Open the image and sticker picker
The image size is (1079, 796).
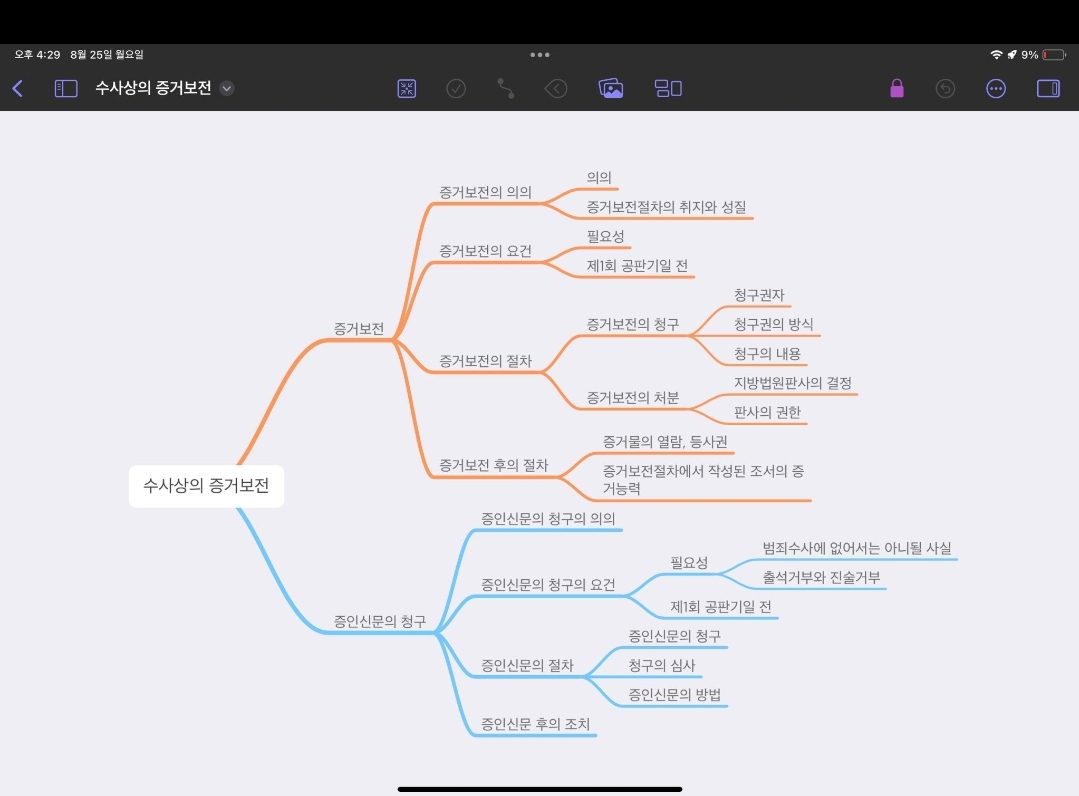611,89
